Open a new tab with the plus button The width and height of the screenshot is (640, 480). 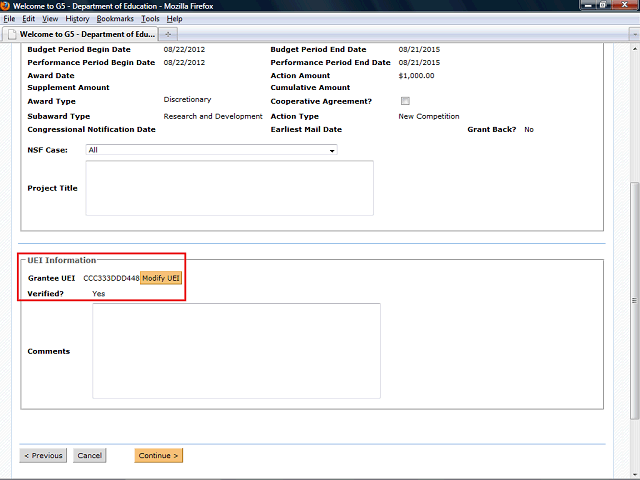pyautogui.click(x=169, y=33)
